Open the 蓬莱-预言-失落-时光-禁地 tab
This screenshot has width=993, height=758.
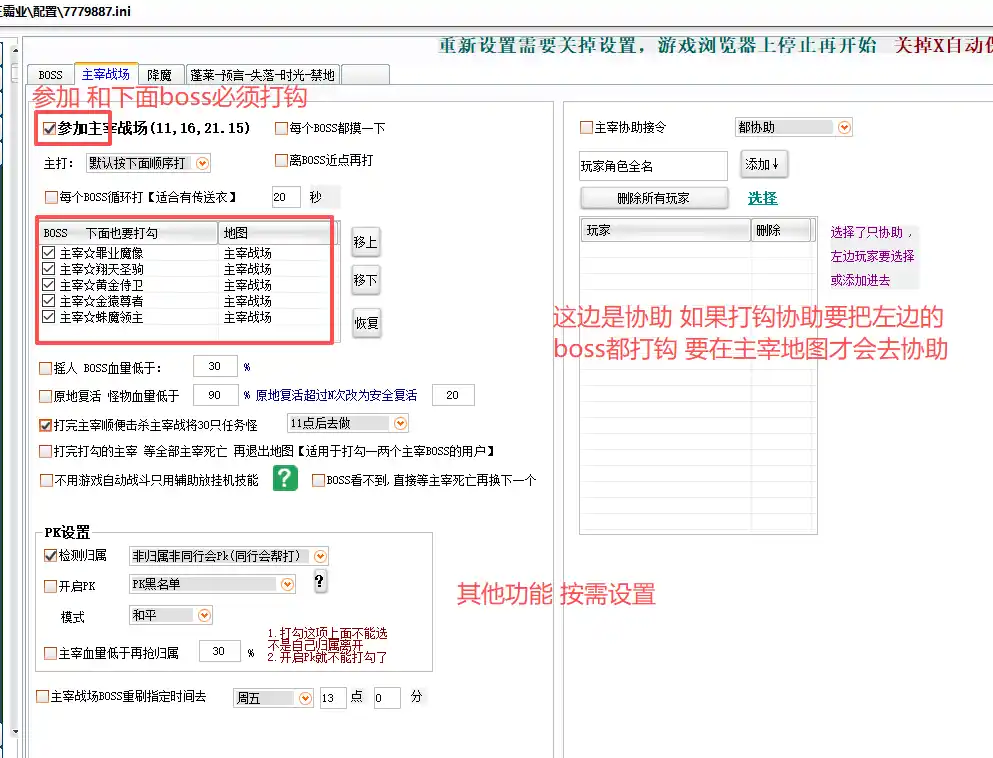[x=262, y=75]
